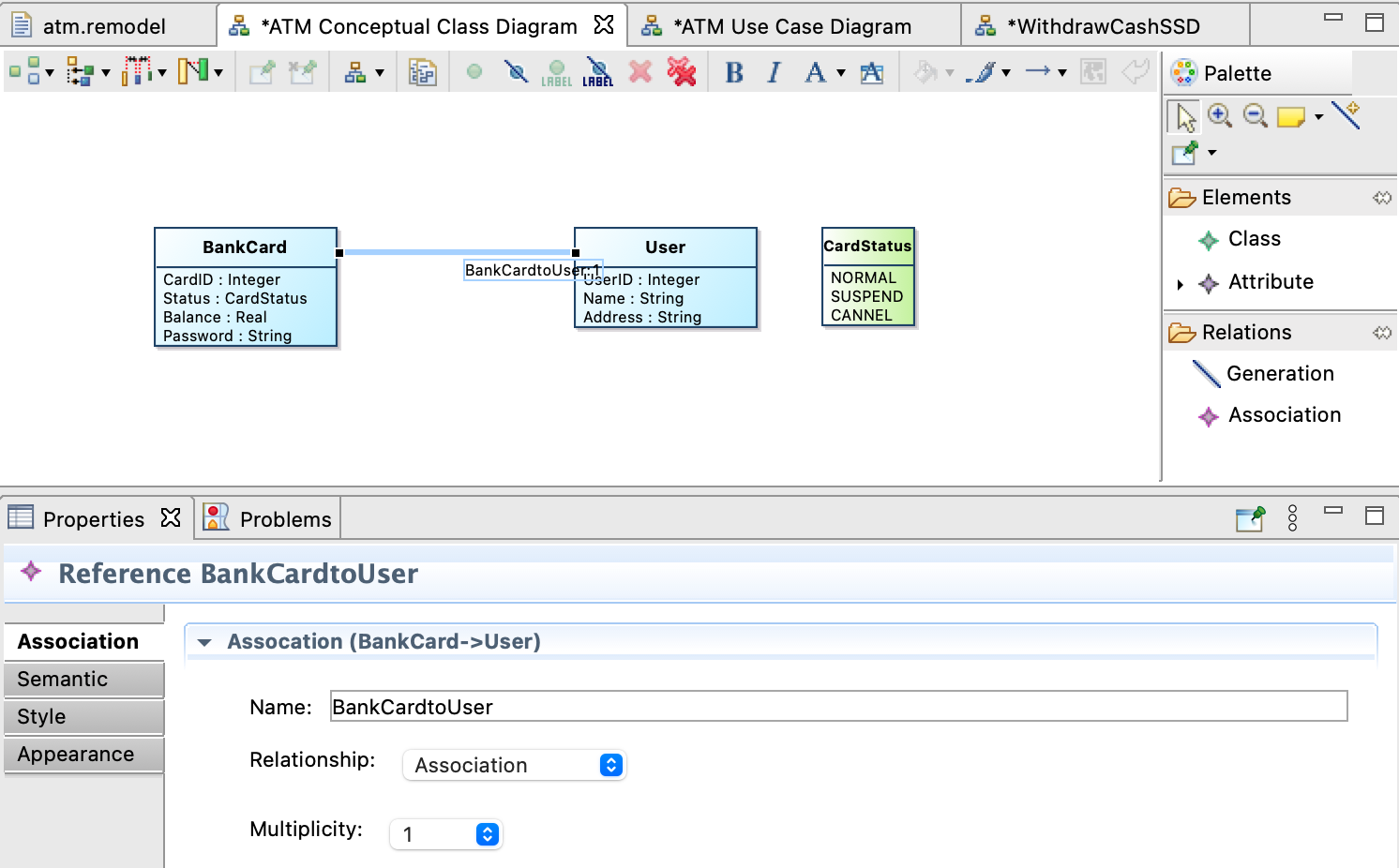Click the Bold formatting icon
The width and height of the screenshot is (1399, 868).
734,72
